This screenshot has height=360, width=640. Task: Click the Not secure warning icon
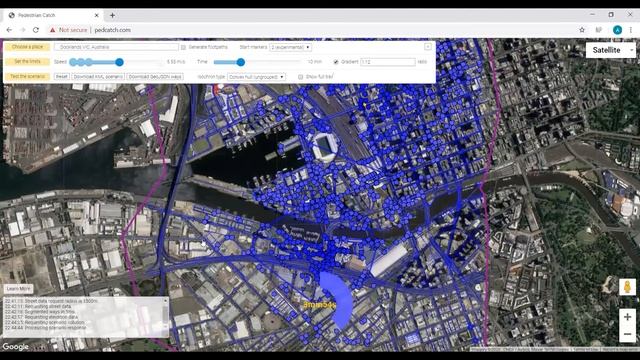click(52, 30)
